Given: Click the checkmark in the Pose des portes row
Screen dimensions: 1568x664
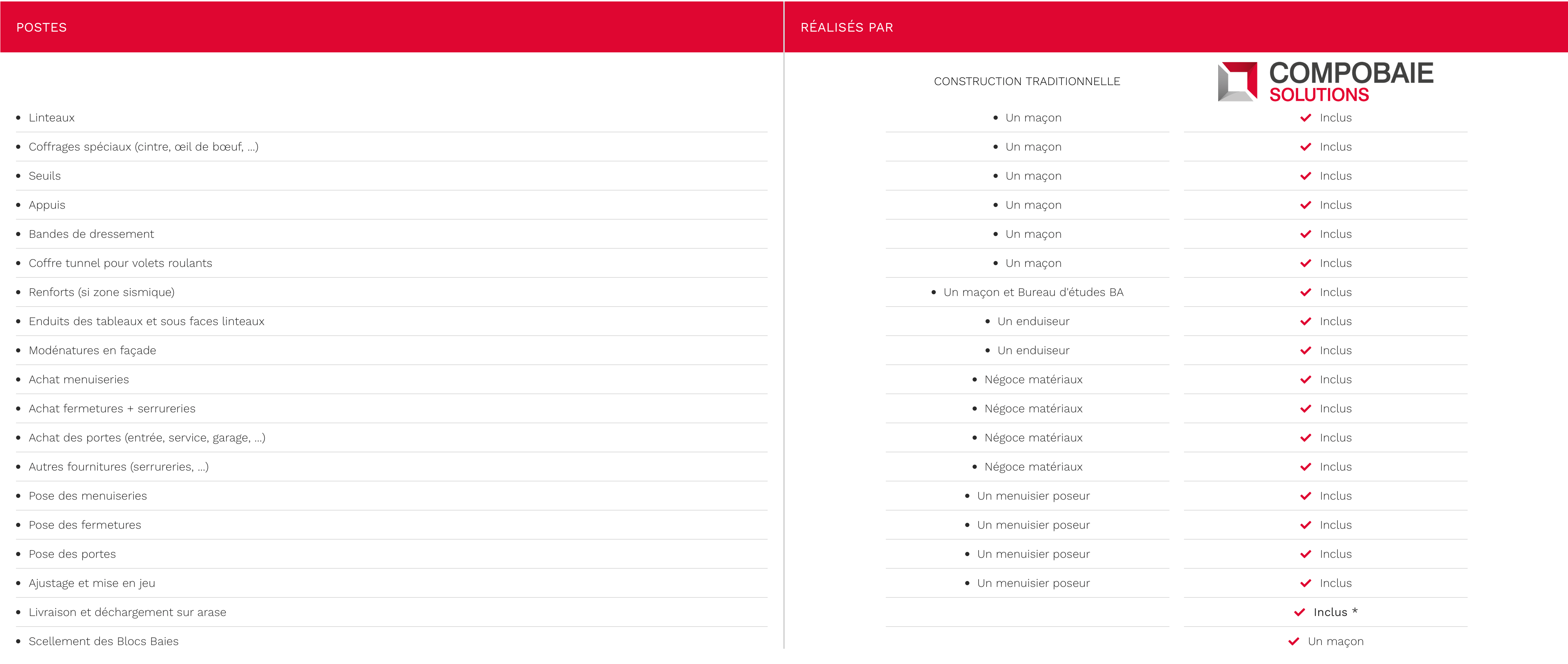Looking at the screenshot, I should click(1306, 555).
